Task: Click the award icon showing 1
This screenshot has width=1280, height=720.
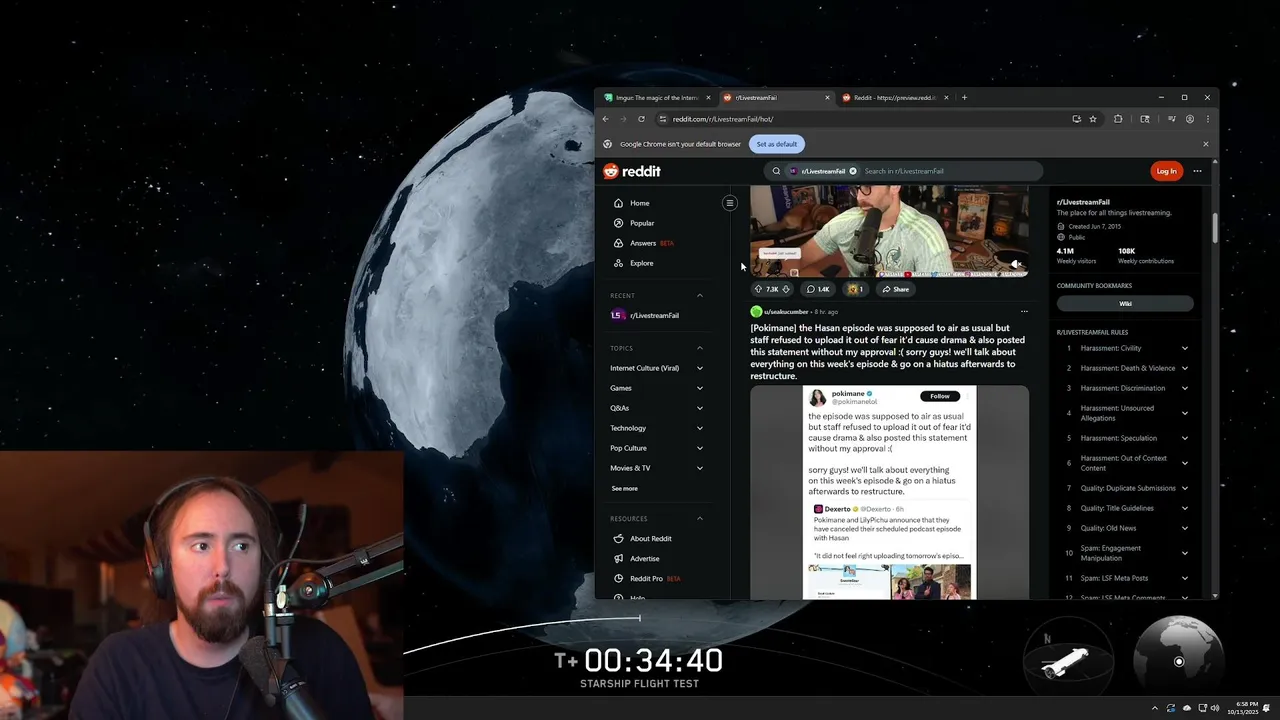Action: pos(855,289)
